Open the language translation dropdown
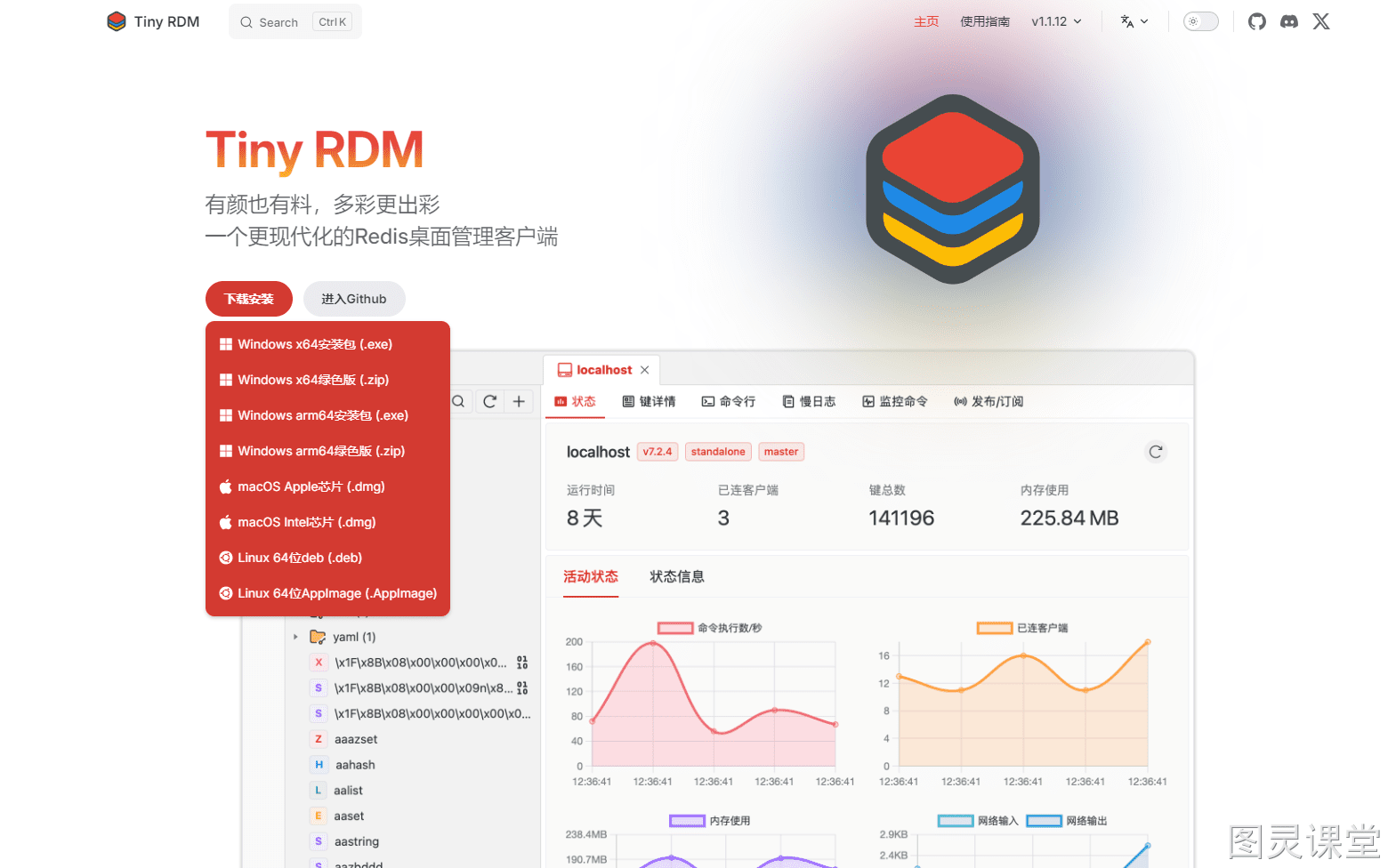The height and width of the screenshot is (868, 1388). (1134, 21)
